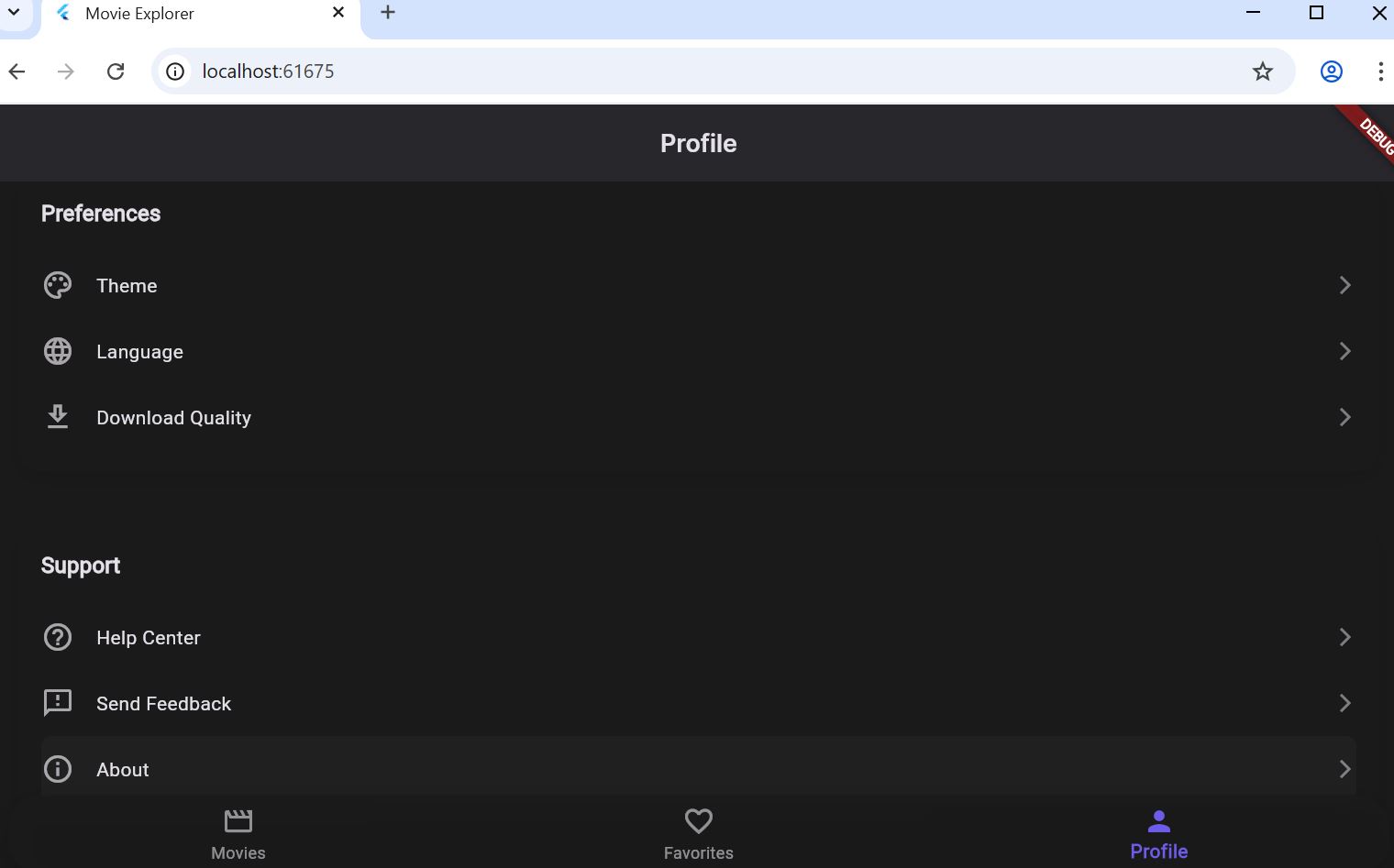Open Theme settings via its chevron

(x=1344, y=285)
